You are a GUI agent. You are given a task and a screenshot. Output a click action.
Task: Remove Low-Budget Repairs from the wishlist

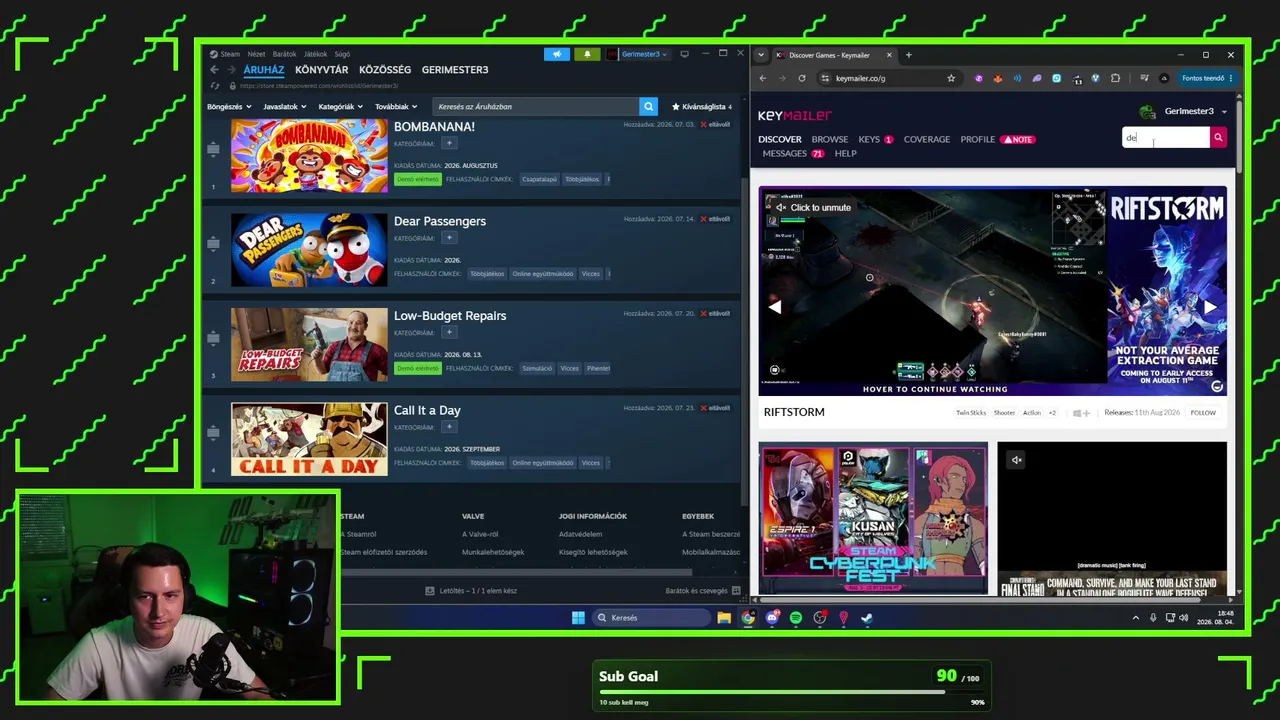(x=715, y=314)
